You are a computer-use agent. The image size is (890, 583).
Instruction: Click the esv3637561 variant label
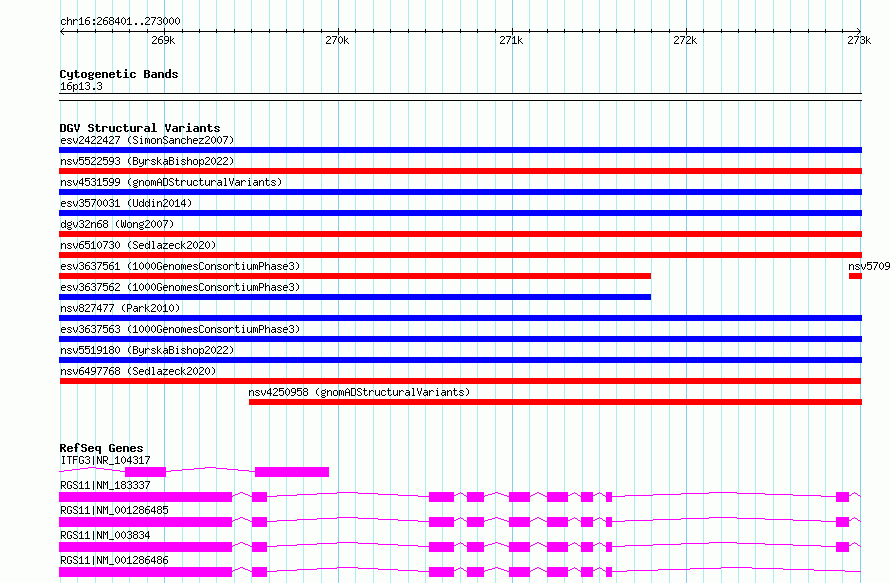pyautogui.click(x=180, y=266)
